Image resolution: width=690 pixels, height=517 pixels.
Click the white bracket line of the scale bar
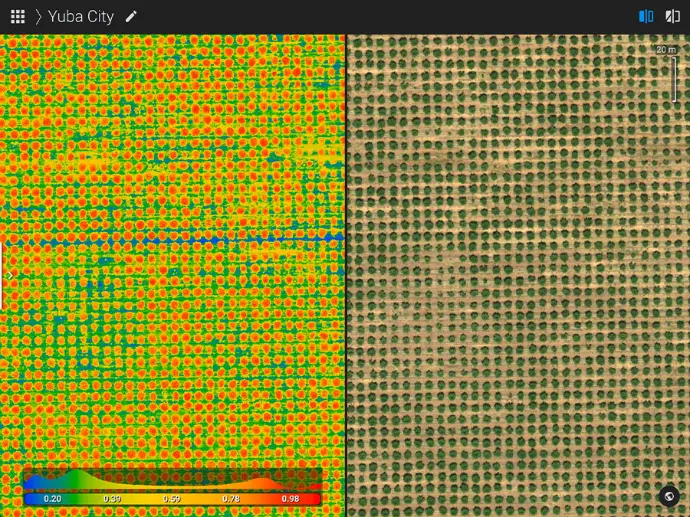(675, 79)
